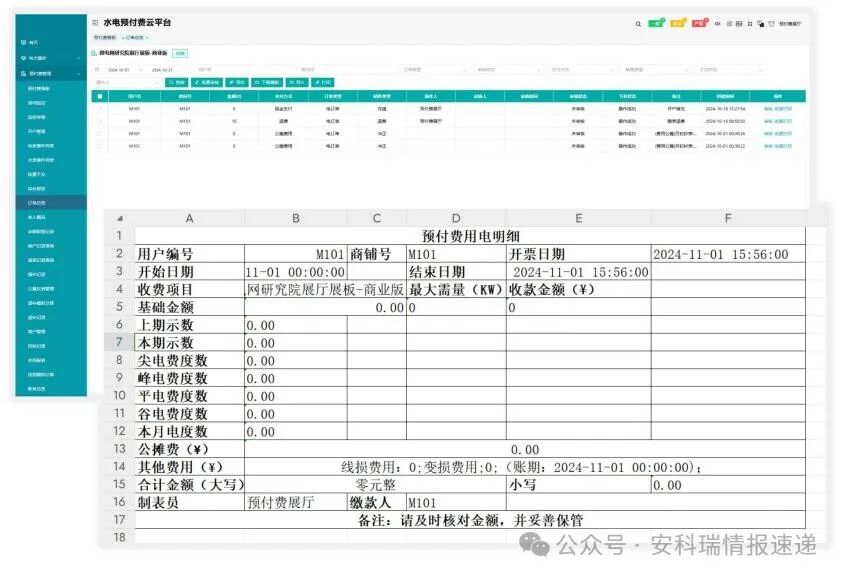Click the start date field in the date range
This screenshot has height=579, width=844.
click(118, 70)
